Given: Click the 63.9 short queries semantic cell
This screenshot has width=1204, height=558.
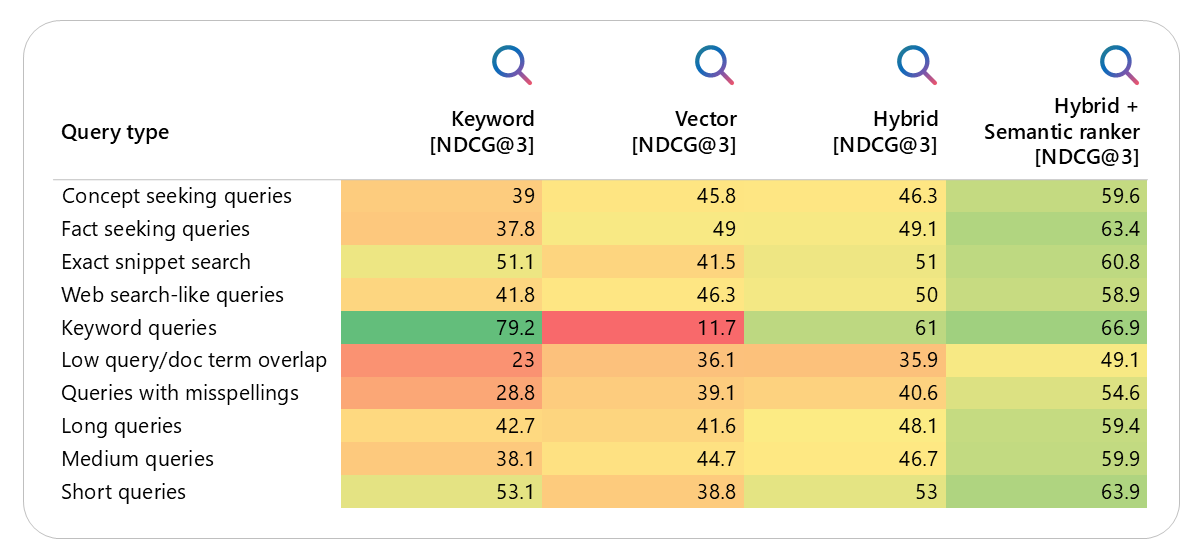Looking at the screenshot, I should point(1046,492).
